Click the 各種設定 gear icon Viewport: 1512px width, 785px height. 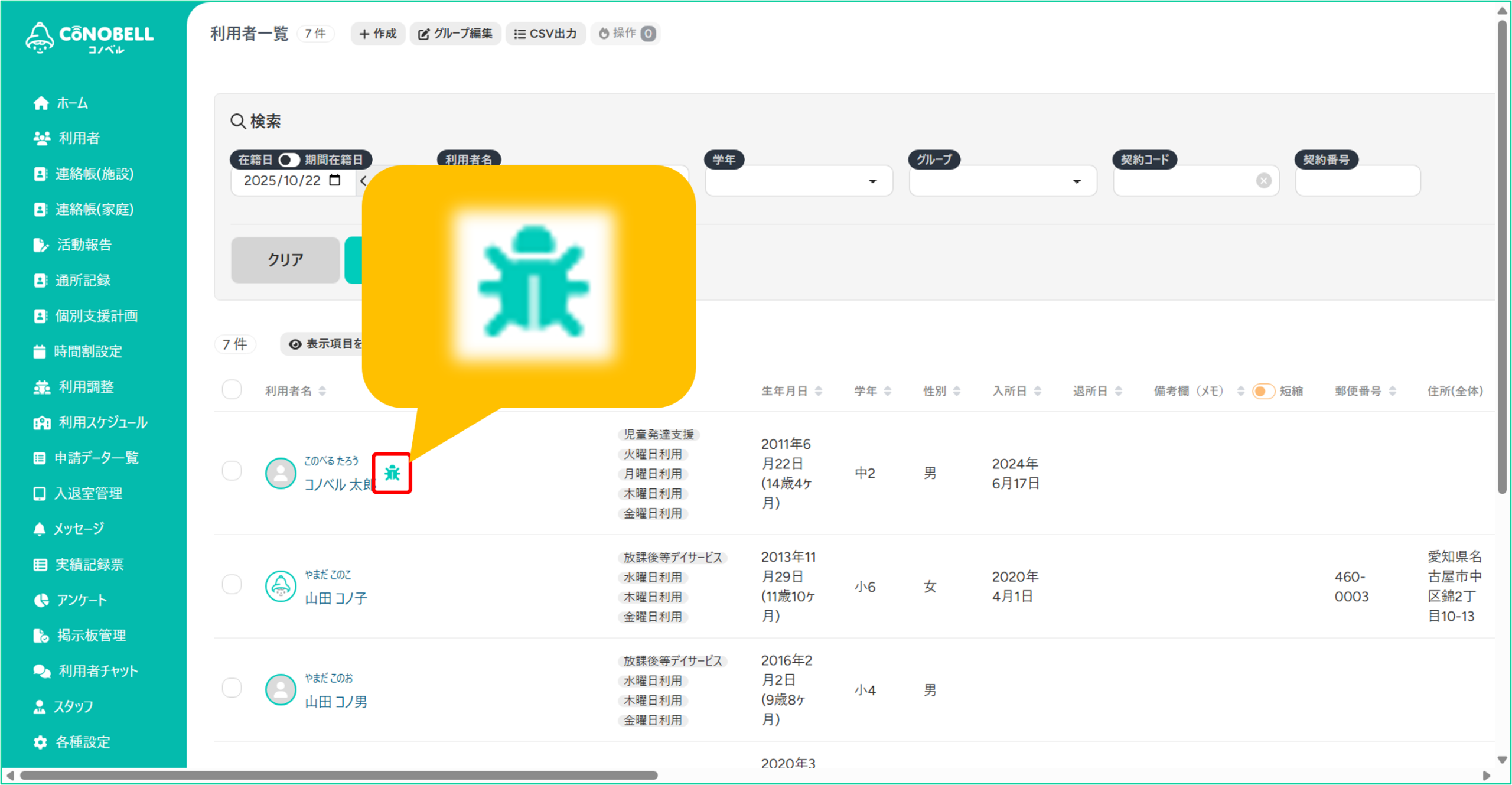[40, 742]
